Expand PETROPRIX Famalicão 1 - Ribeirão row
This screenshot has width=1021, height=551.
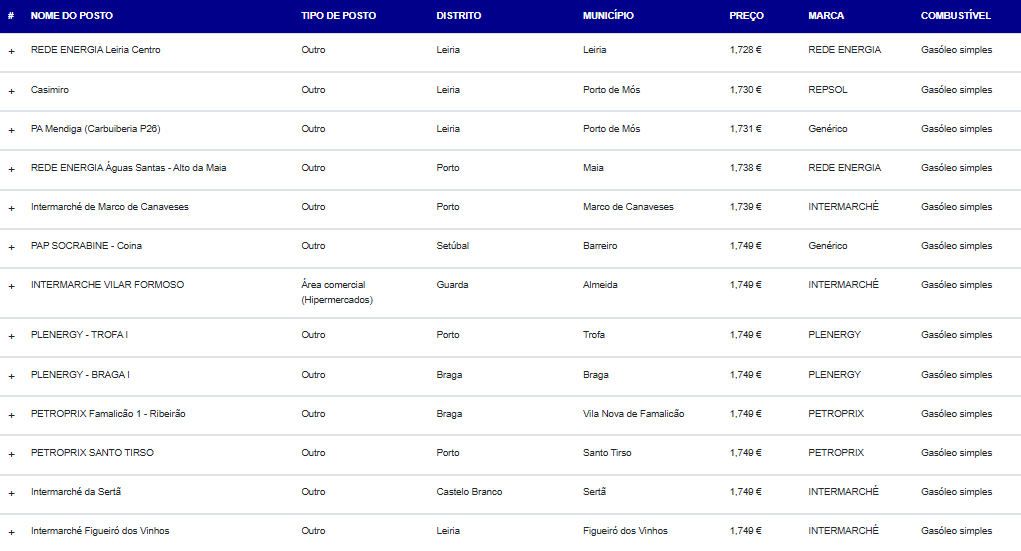(11, 416)
